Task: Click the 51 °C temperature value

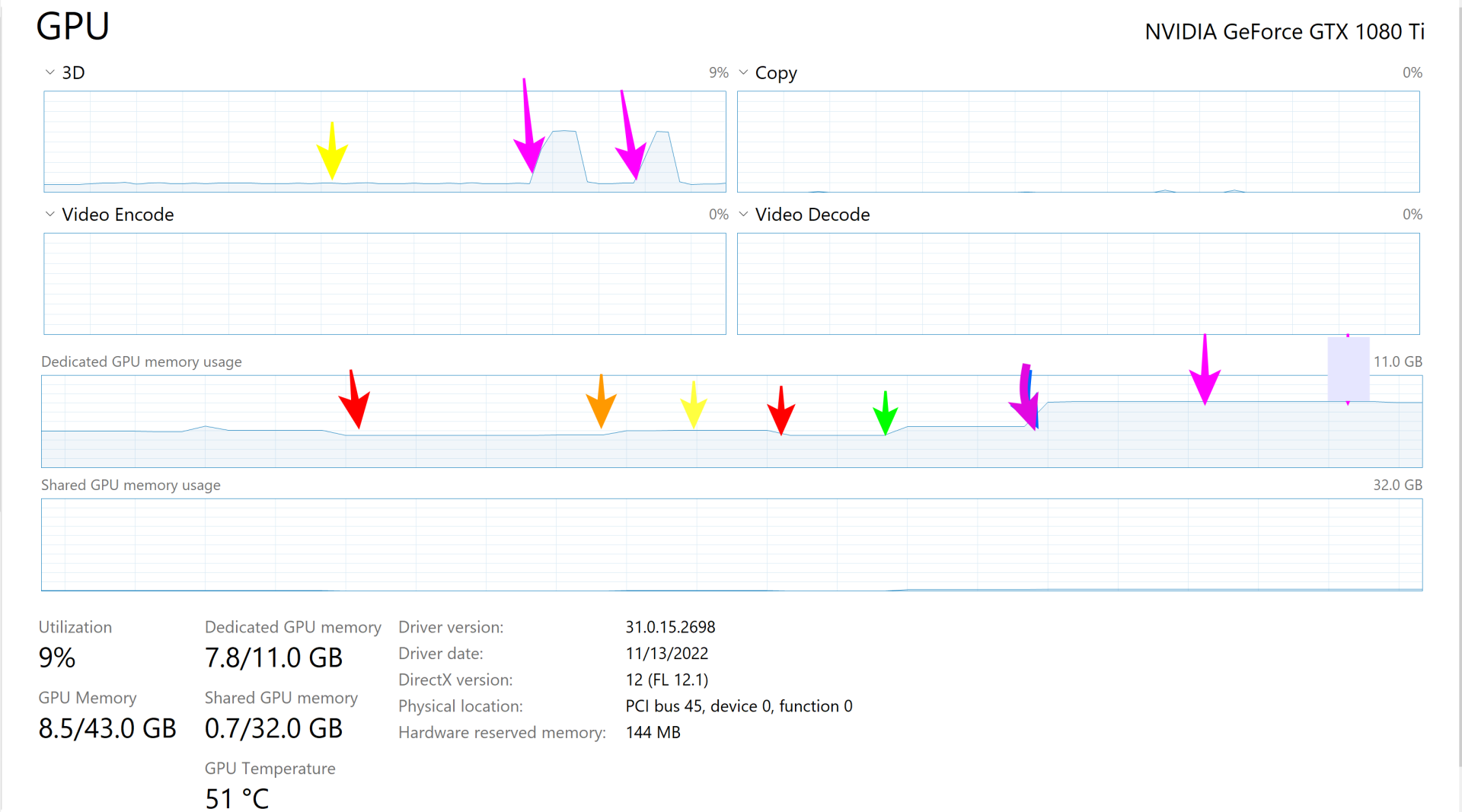Action: pos(237,799)
